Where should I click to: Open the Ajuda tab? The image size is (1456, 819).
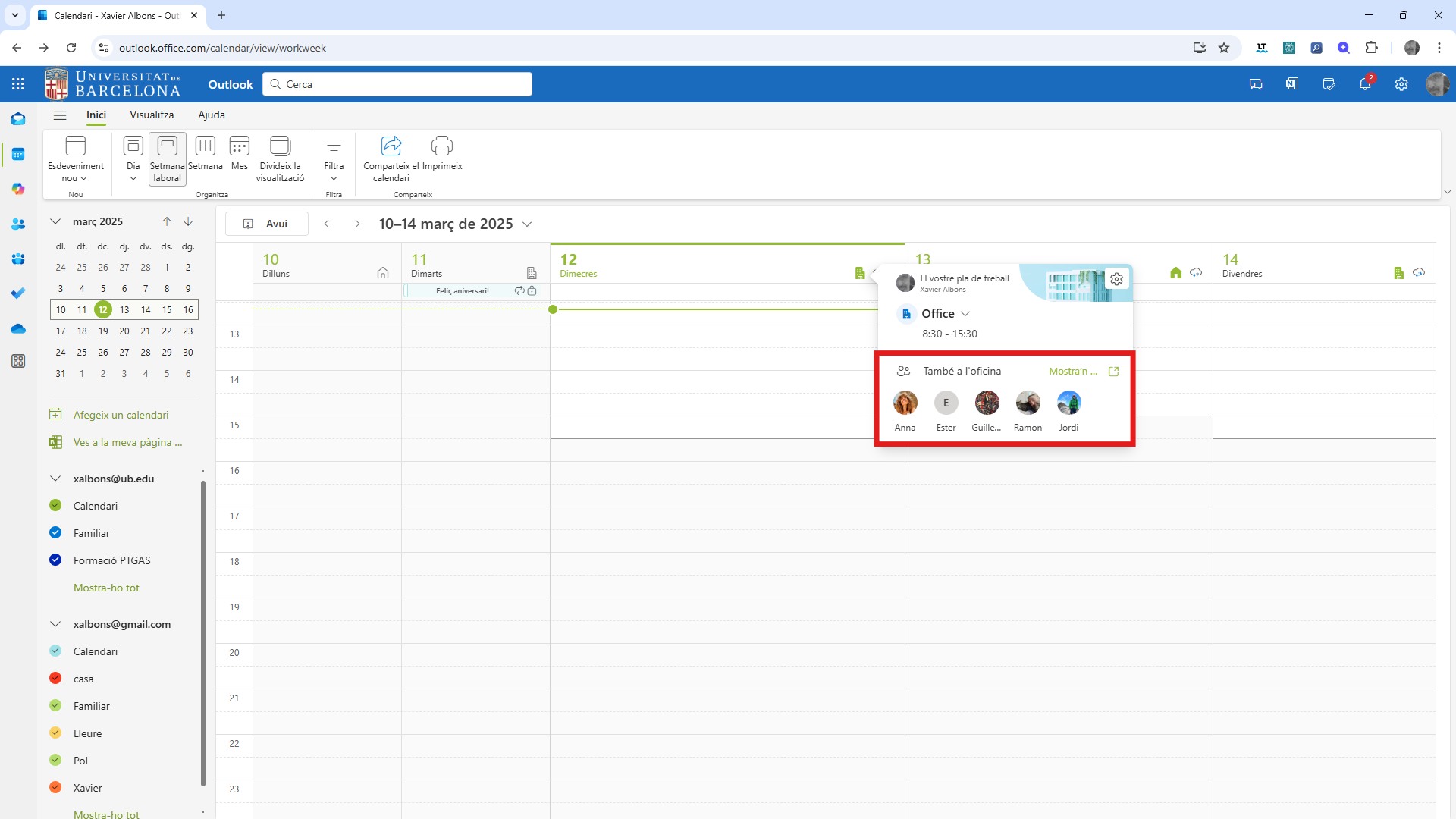point(212,115)
